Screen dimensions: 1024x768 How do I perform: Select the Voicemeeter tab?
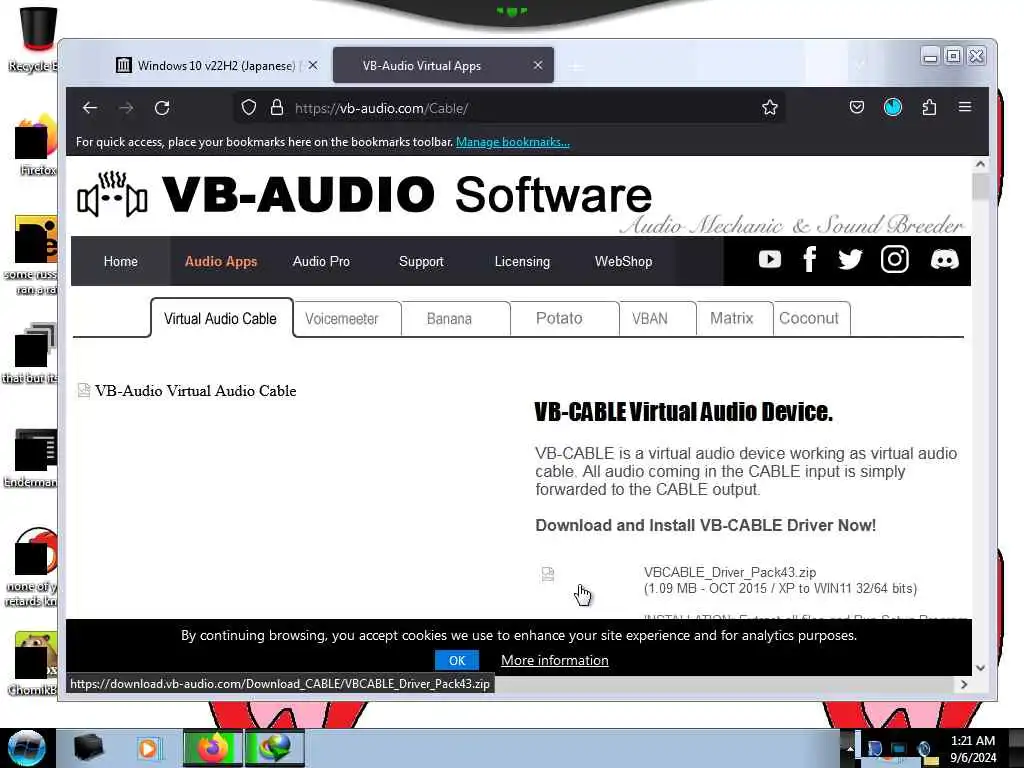point(347,319)
